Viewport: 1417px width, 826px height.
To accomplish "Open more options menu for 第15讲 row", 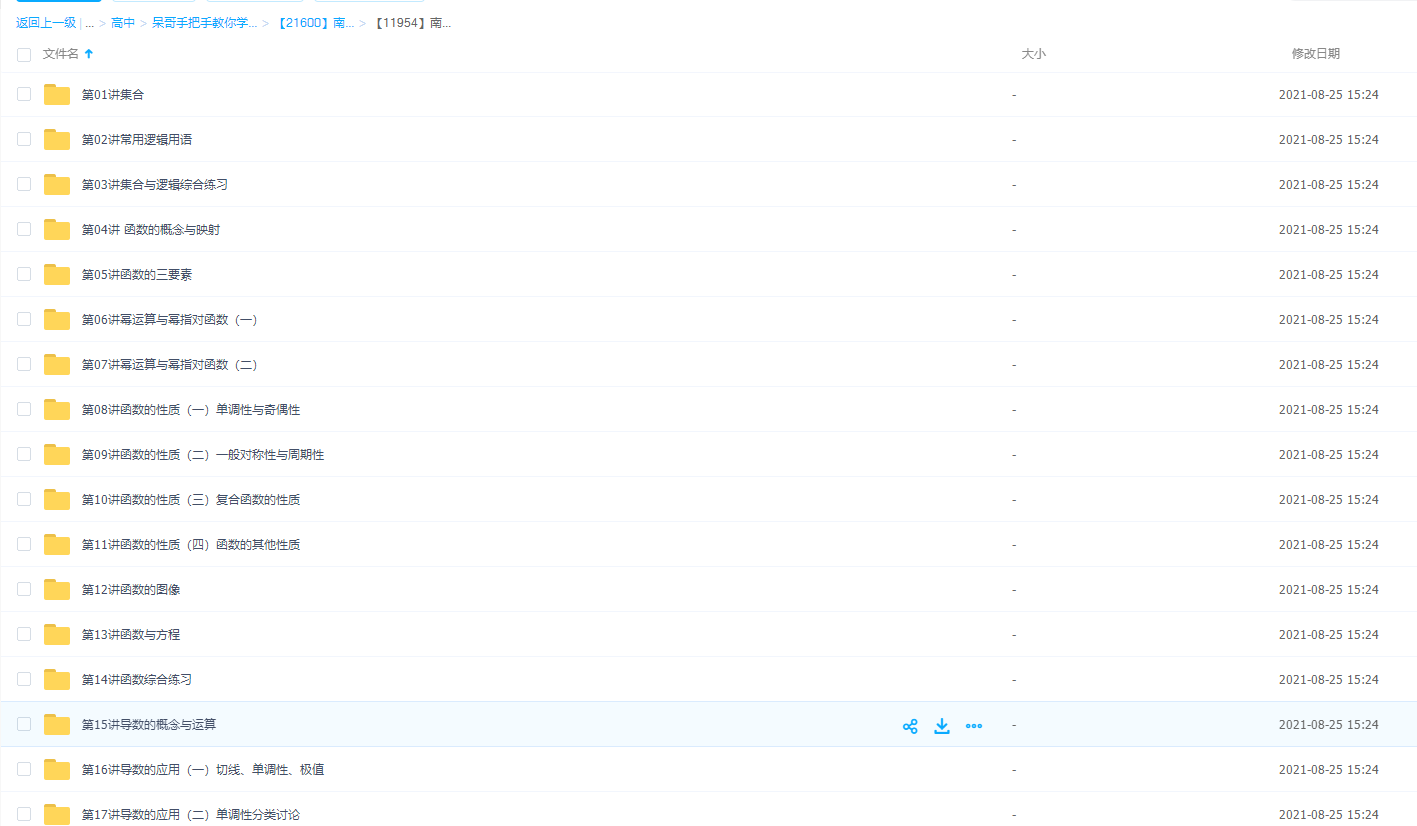I will (x=974, y=726).
